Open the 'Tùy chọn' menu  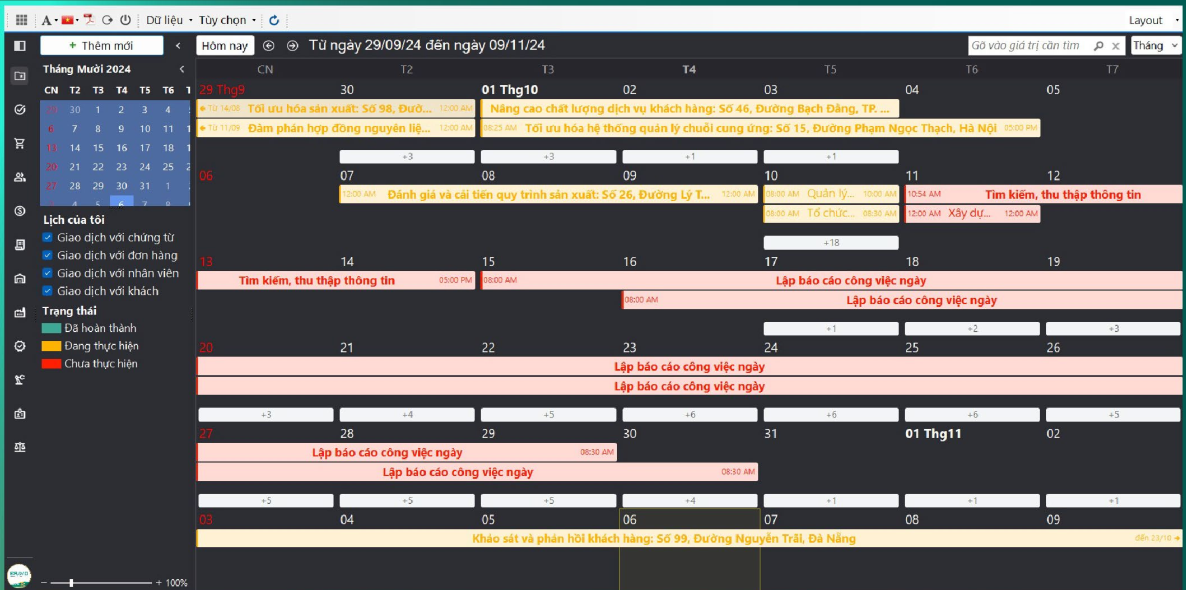click(226, 20)
